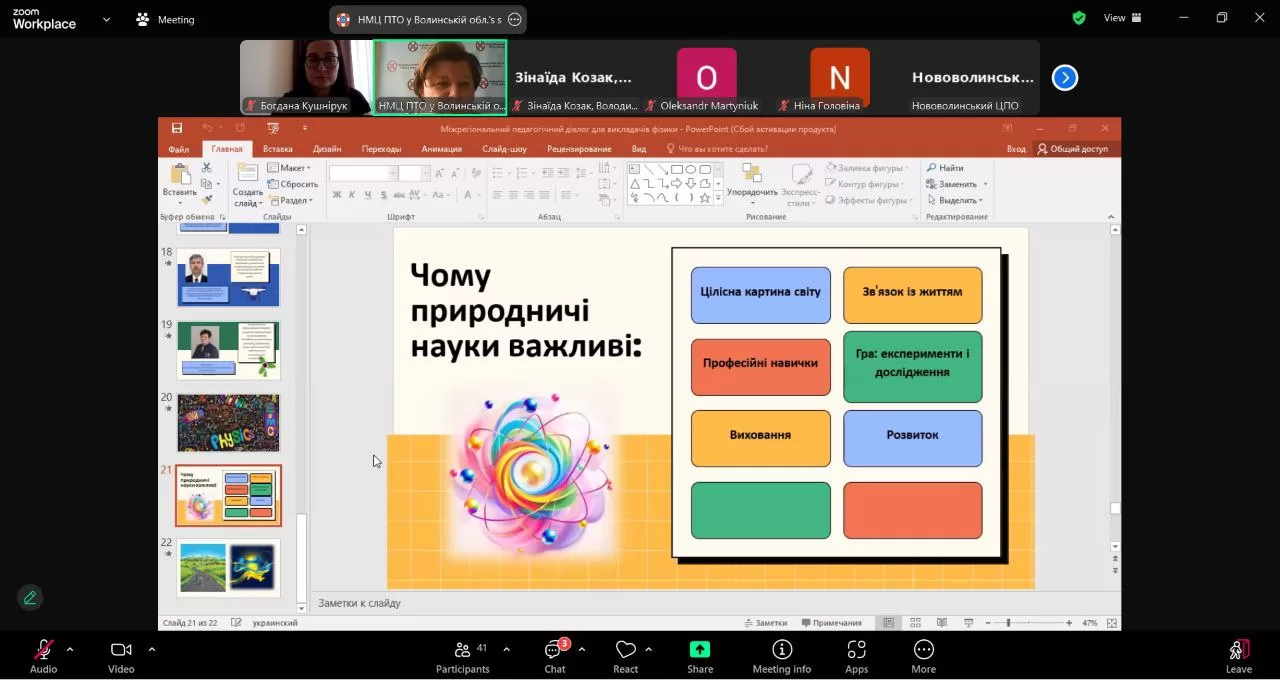1280x680 pixels.
Task: Click the annotation pencil icon
Action: (x=30, y=598)
